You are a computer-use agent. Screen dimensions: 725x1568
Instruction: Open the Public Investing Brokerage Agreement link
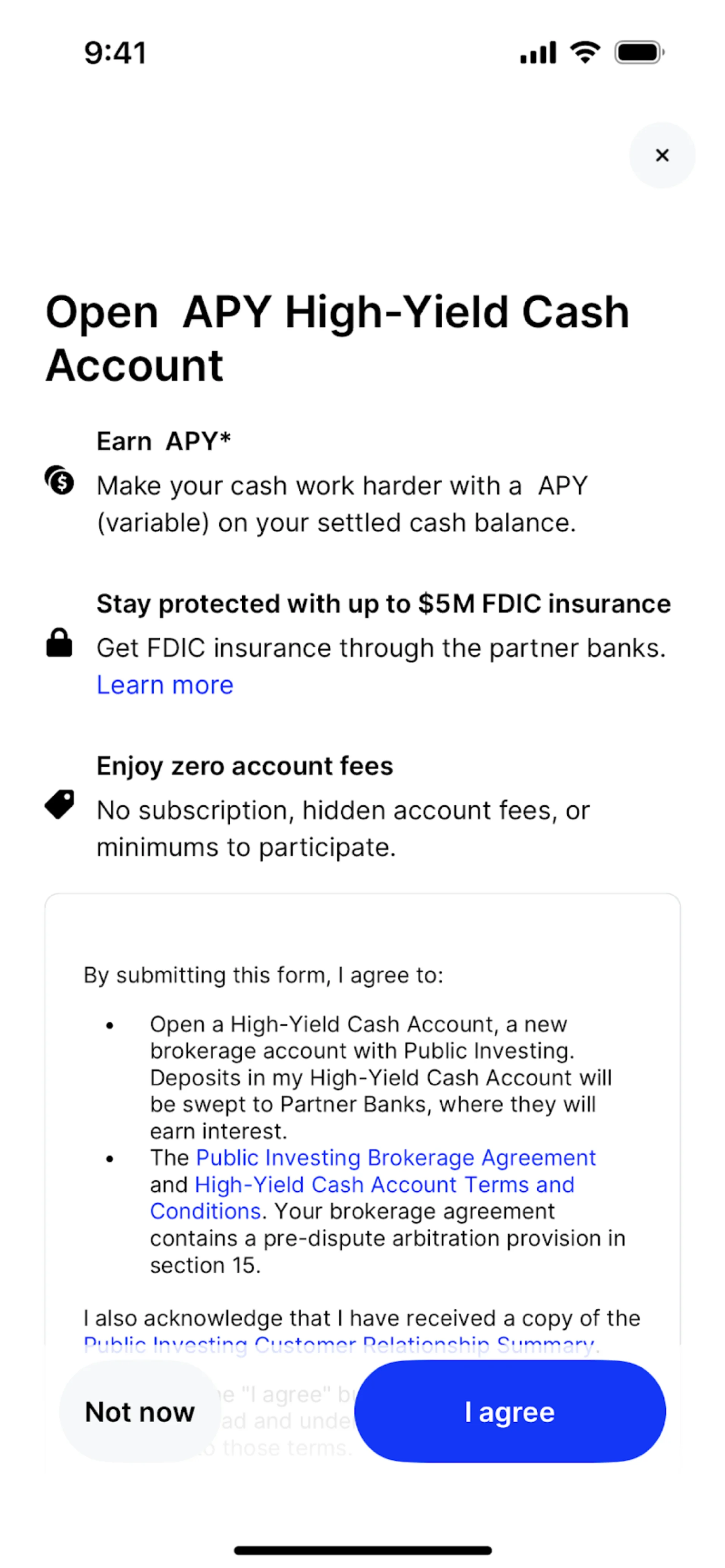tap(396, 1158)
